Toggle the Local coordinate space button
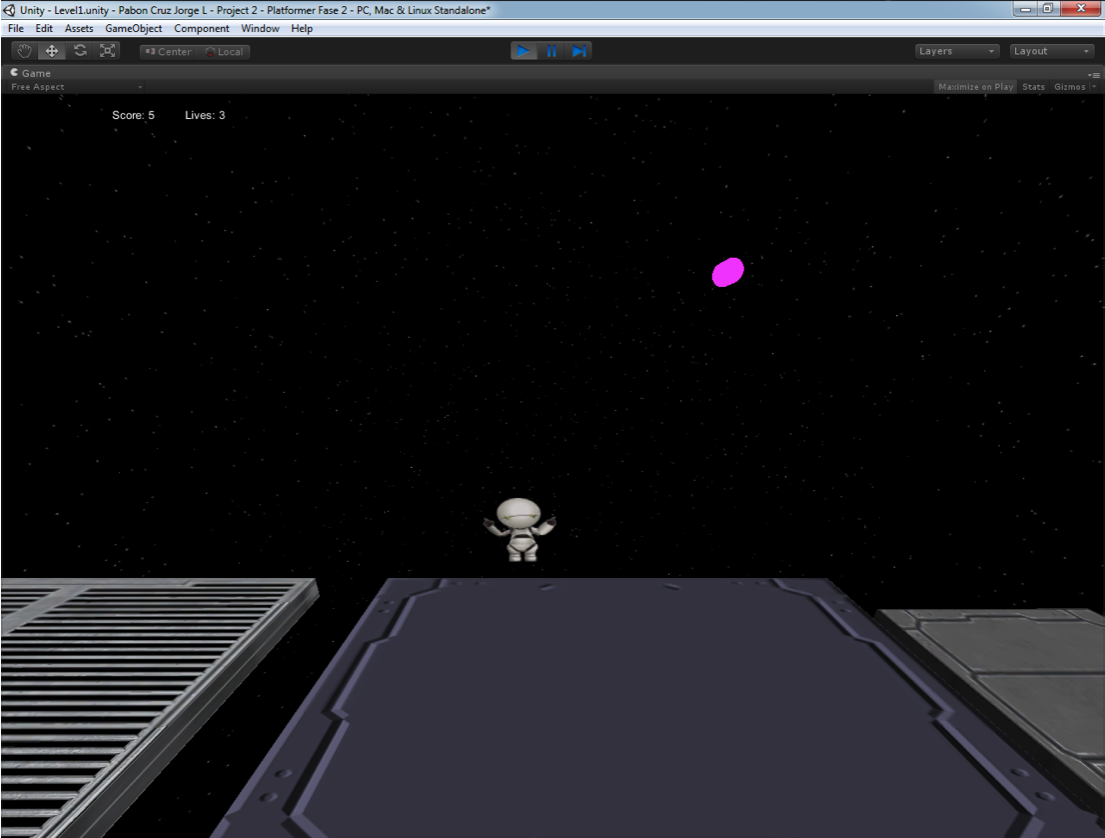Screen dimensions: 1105x838 224,52
